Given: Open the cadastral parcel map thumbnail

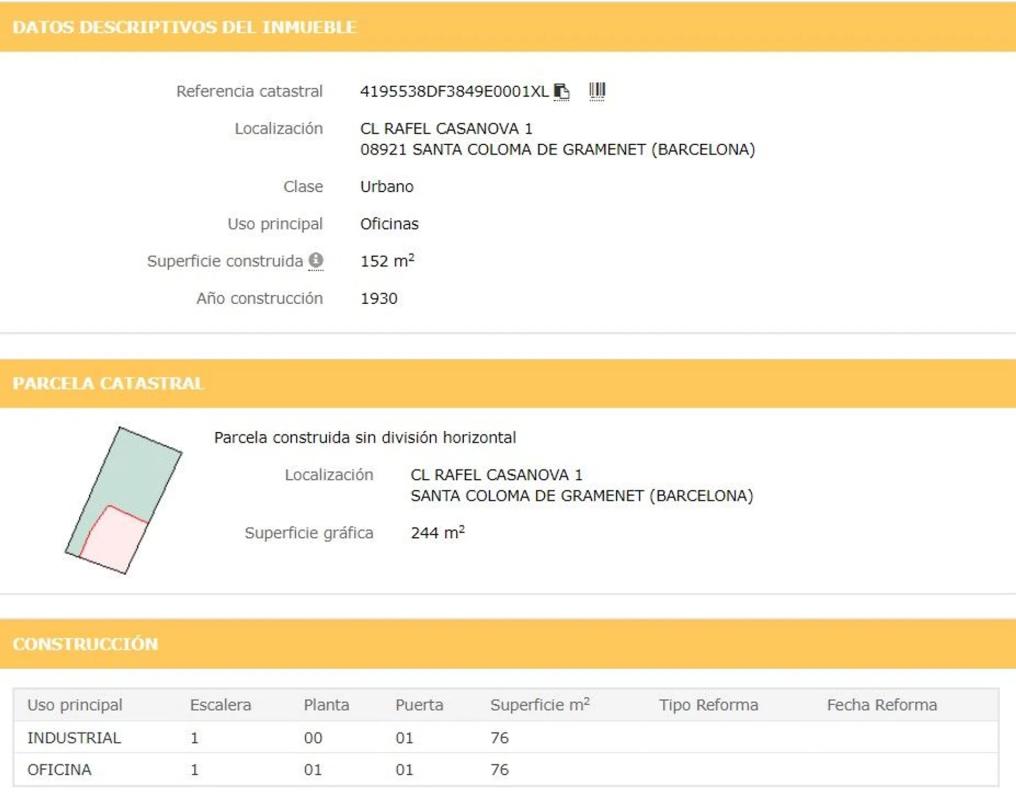Looking at the screenshot, I should coord(123,501).
